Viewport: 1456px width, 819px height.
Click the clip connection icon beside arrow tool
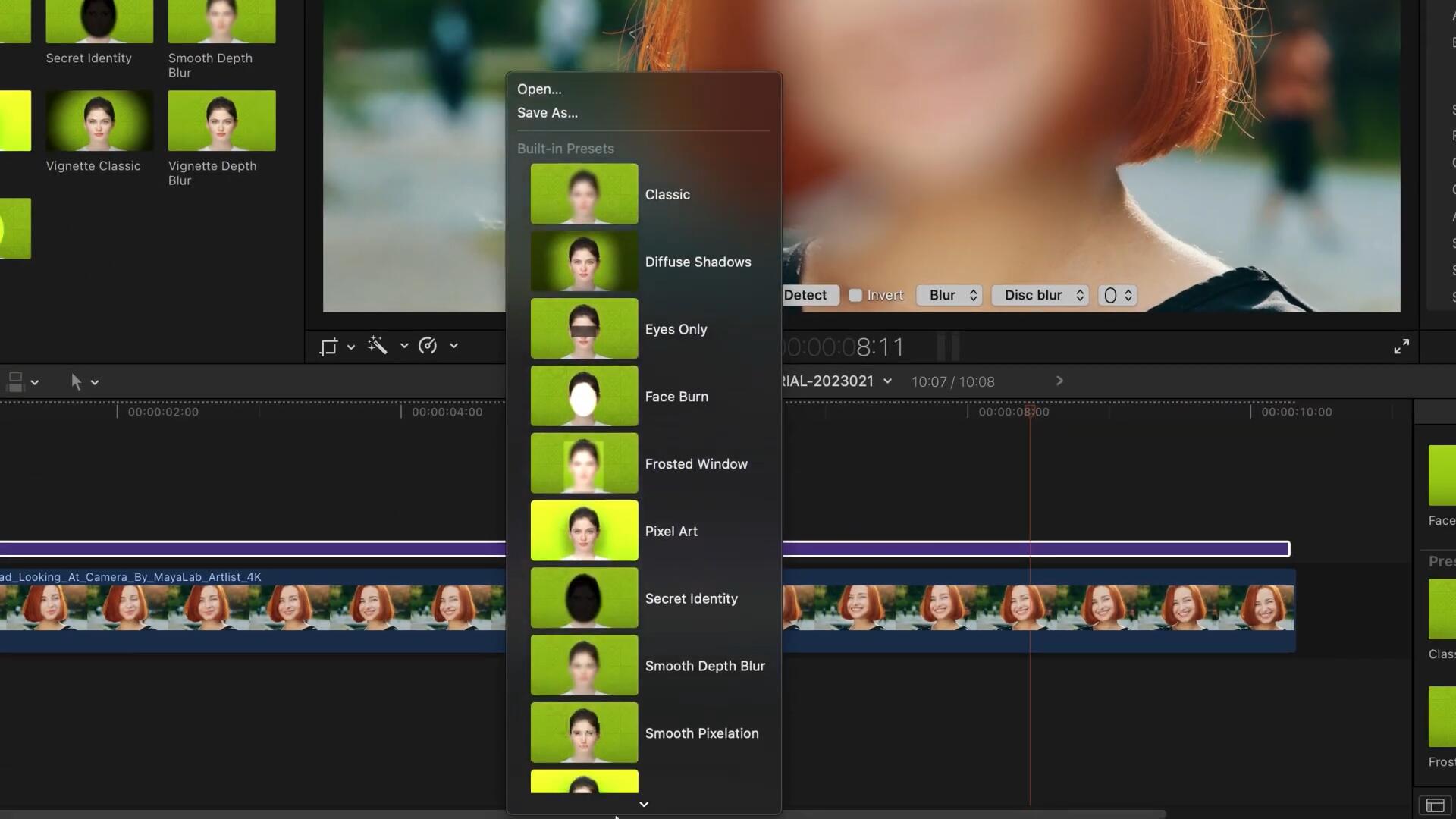16,382
